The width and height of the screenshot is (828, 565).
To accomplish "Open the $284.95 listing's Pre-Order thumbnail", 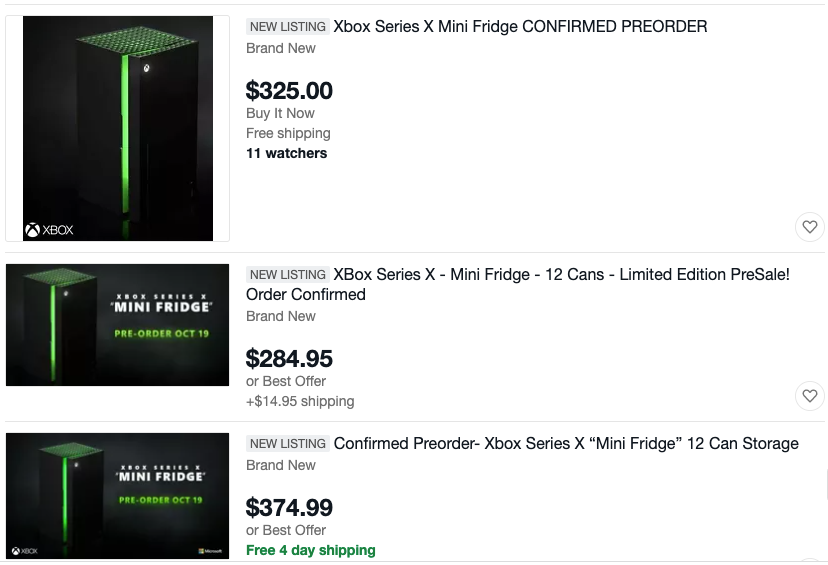I will (x=118, y=325).
